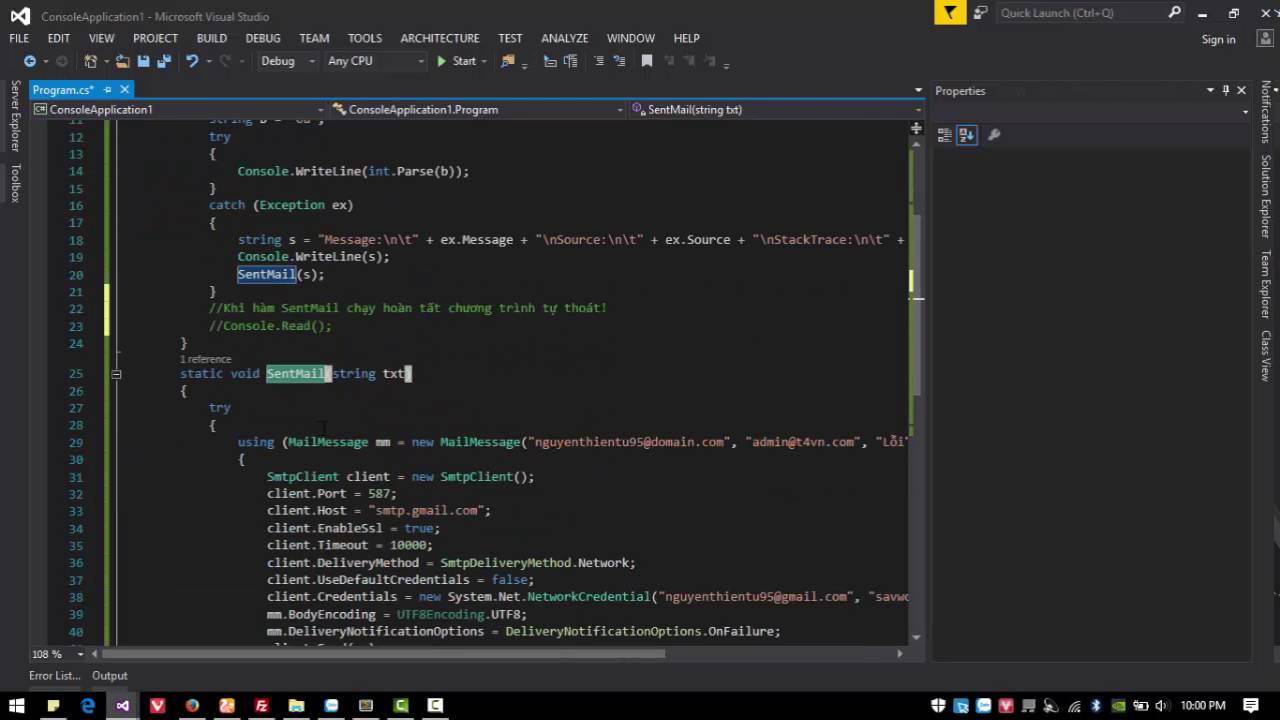Click the decrease indent toolbar icon
This screenshot has height=720, width=1280.
pyautogui.click(x=549, y=61)
